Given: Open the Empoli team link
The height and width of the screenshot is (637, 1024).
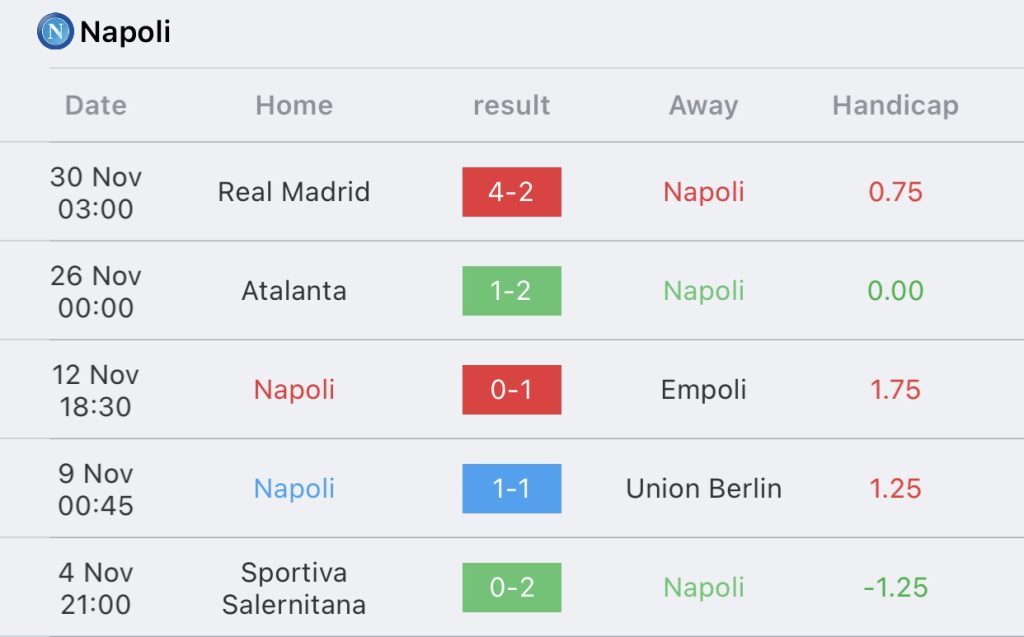Looking at the screenshot, I should 703,390.
